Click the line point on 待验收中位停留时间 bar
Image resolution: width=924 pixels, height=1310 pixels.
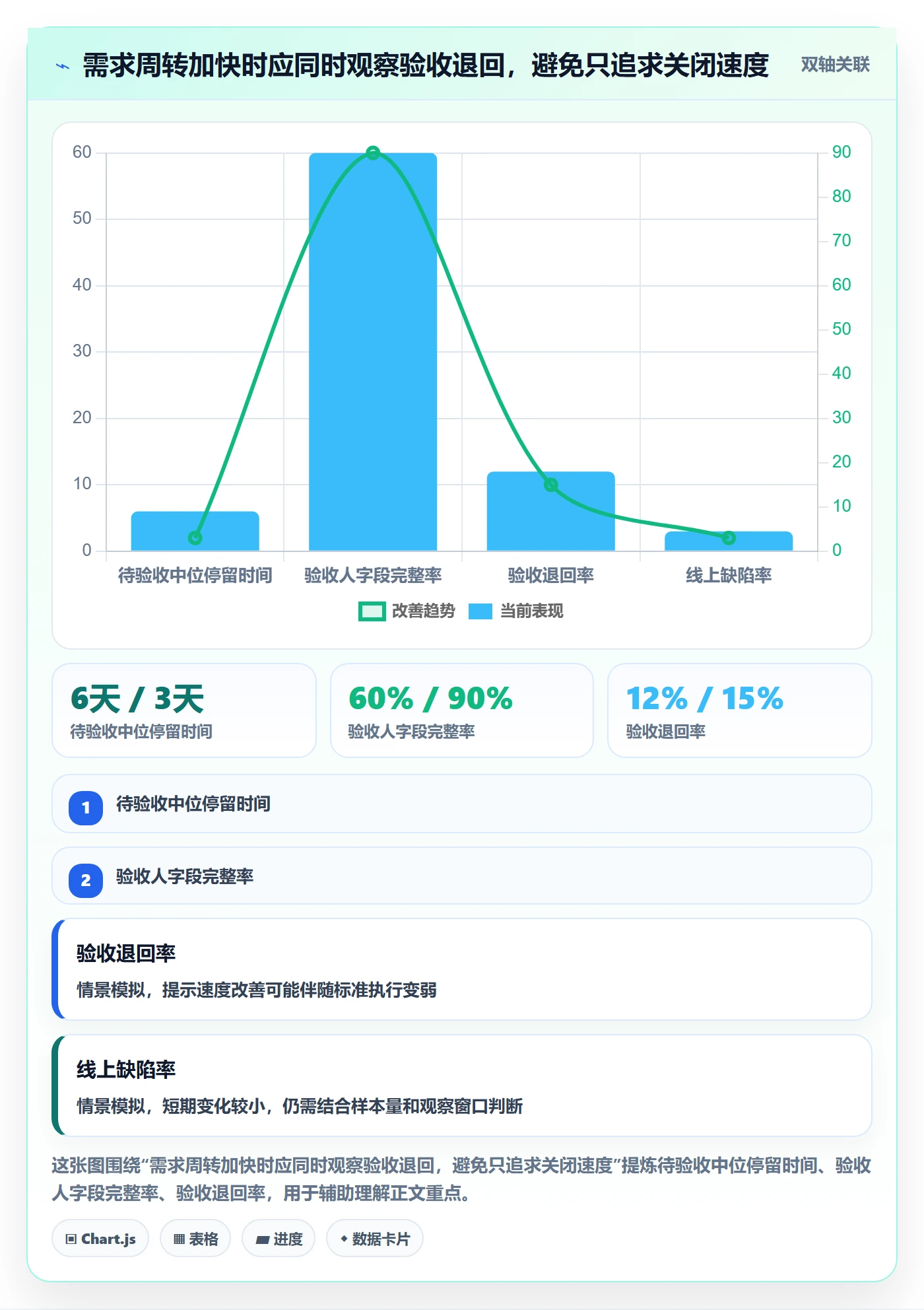click(x=195, y=538)
